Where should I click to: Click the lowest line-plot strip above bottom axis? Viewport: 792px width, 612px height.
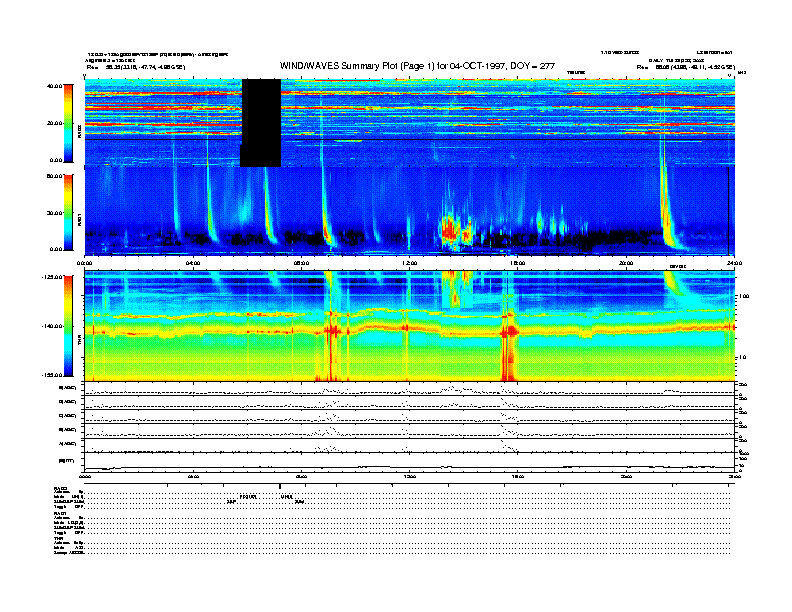(410, 462)
